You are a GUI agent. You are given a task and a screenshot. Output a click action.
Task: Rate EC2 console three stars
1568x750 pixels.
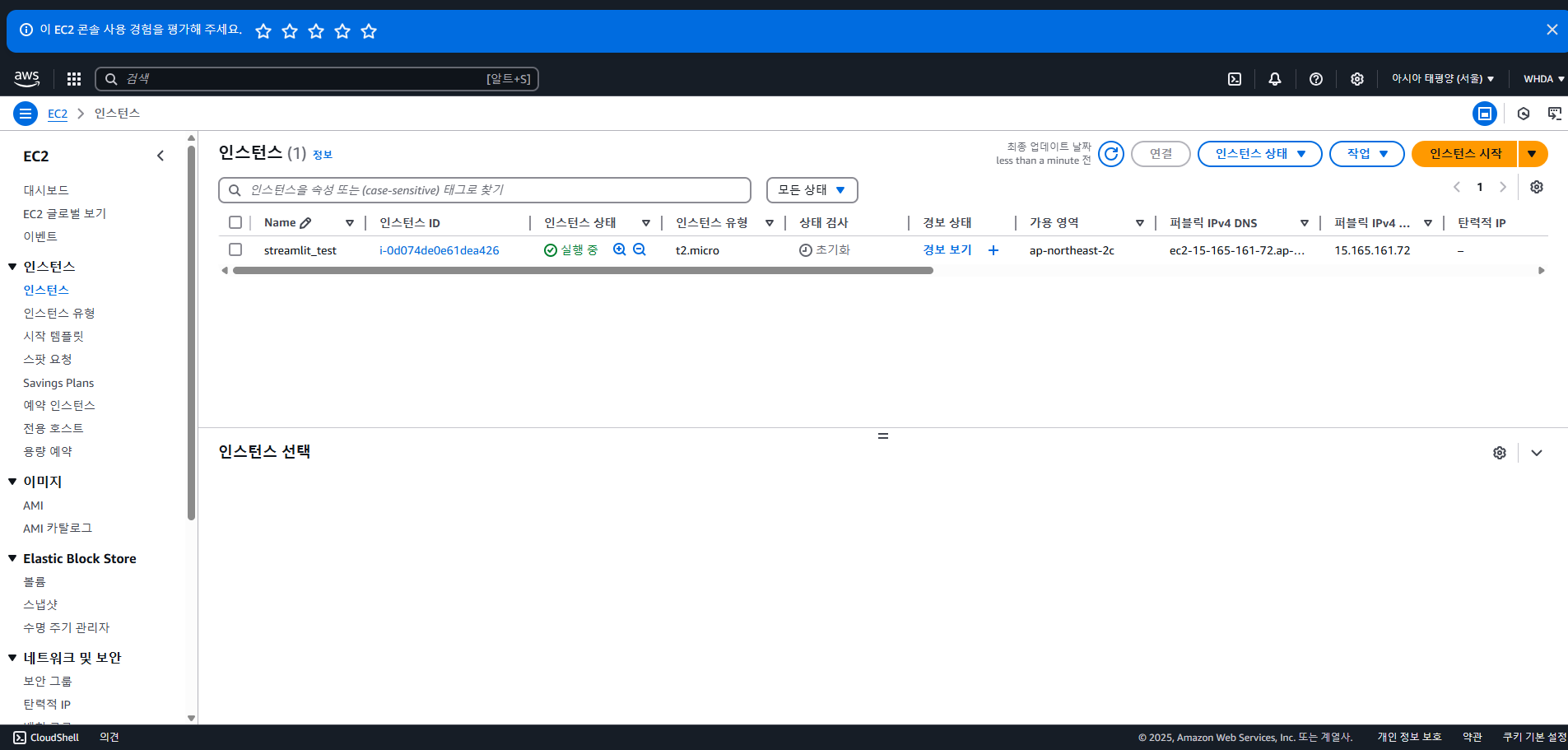tap(316, 31)
